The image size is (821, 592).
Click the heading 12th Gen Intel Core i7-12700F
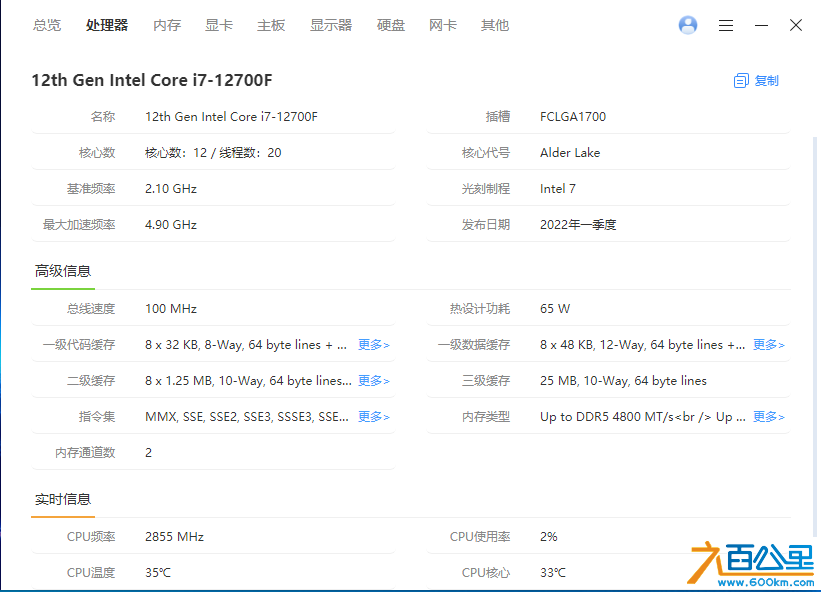click(x=152, y=80)
